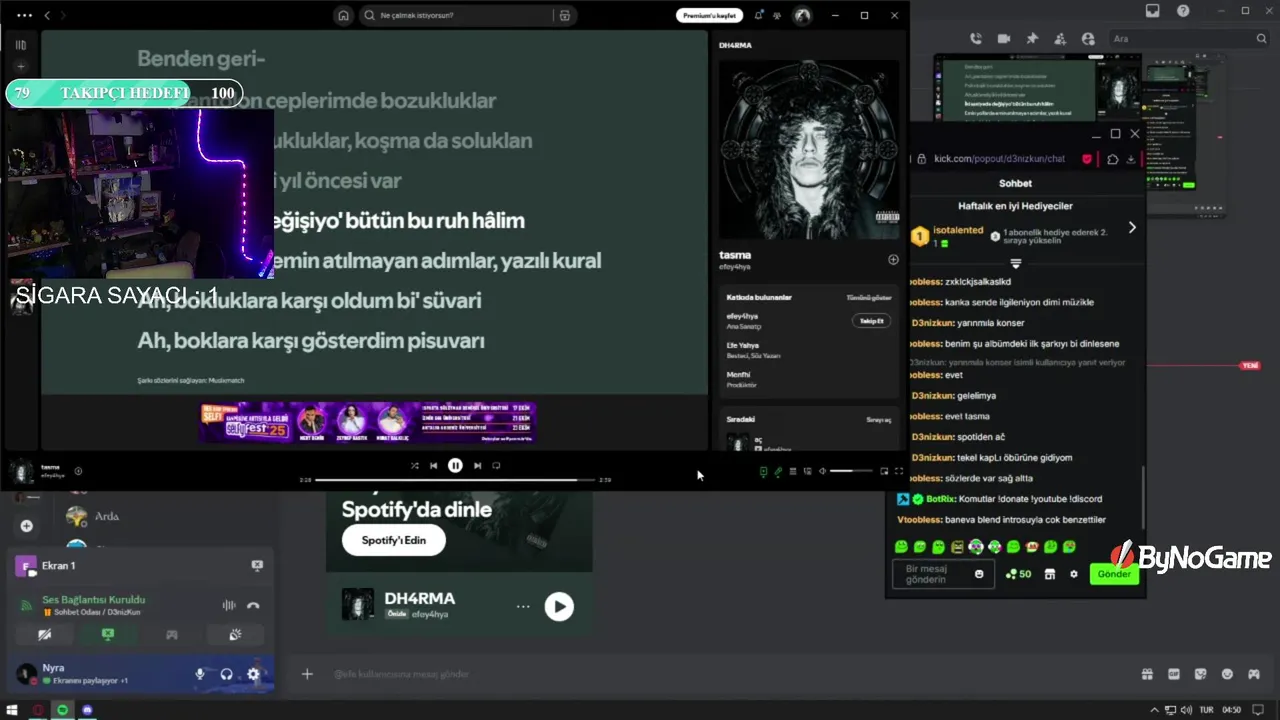Collapse the pinned gifters panel chevron

(x=1015, y=264)
